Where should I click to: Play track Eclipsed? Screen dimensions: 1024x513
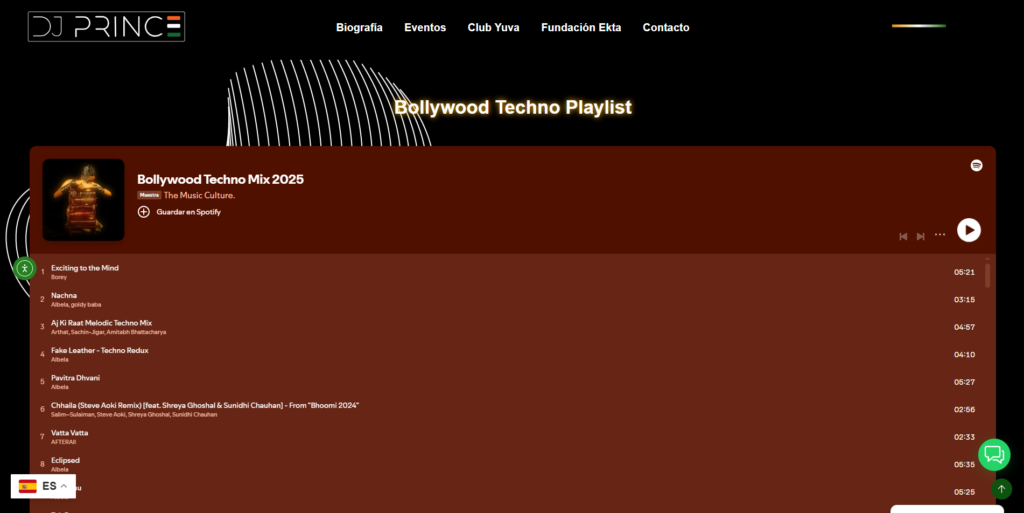513,464
